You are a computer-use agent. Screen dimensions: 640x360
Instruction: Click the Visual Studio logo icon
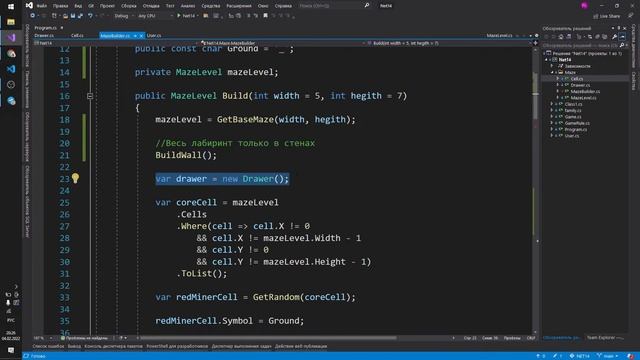(x=29, y=5)
